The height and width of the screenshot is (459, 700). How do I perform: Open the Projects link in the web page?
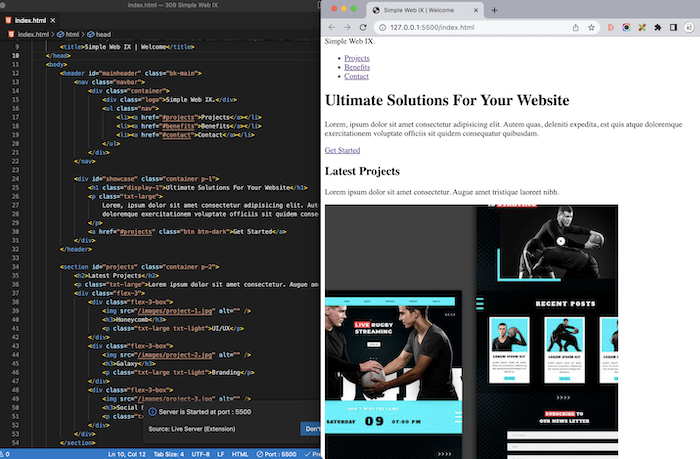(x=357, y=58)
